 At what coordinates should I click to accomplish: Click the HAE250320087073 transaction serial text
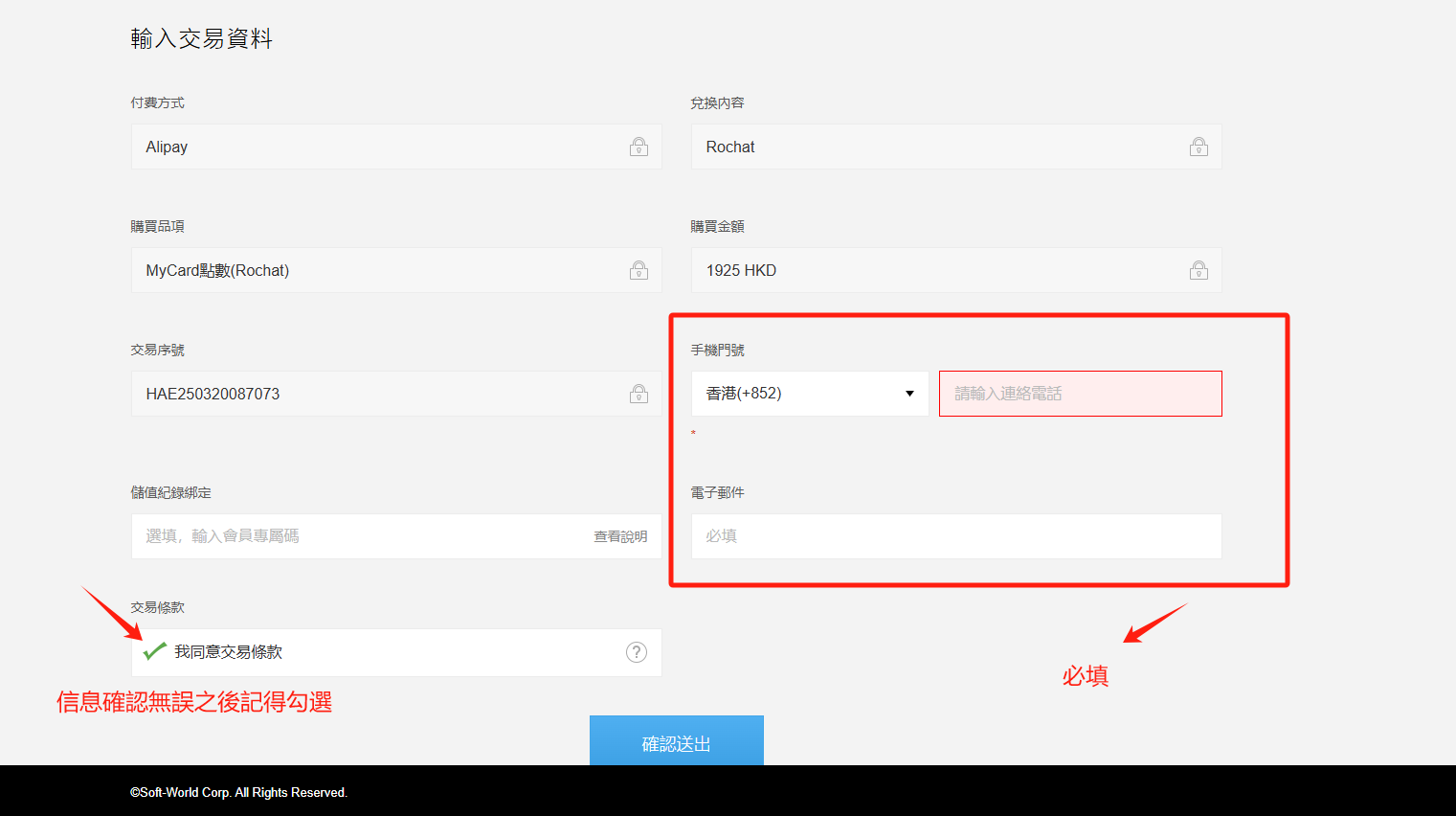tap(213, 394)
